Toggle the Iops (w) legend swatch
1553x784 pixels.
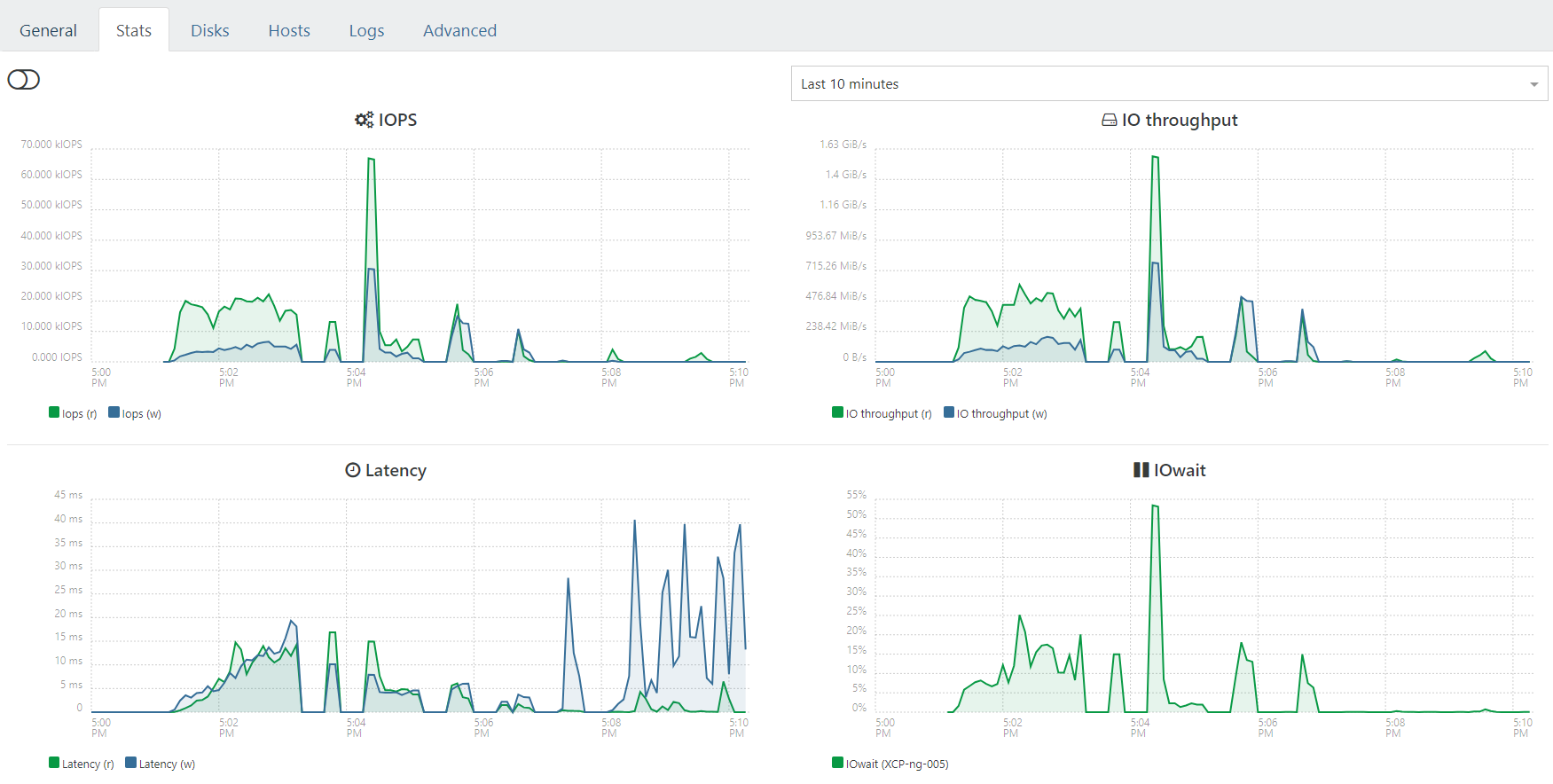click(x=114, y=412)
